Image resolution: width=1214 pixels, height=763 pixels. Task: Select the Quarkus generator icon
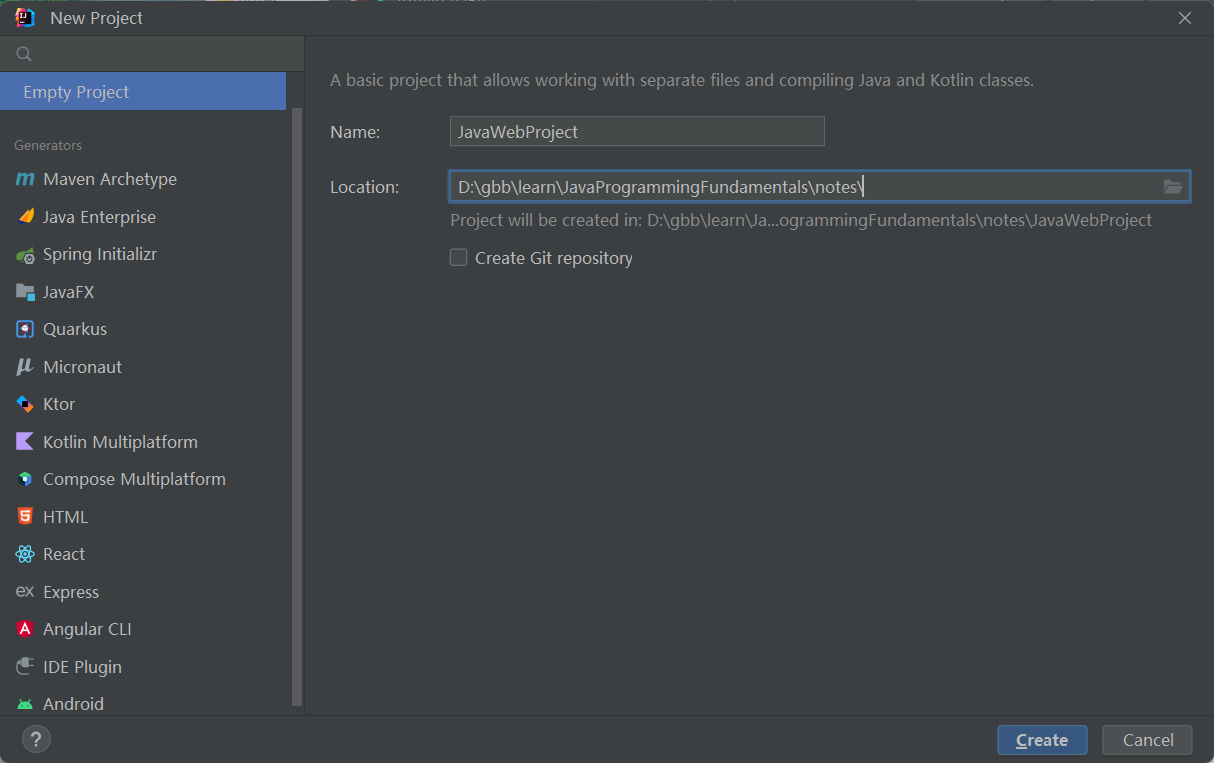pyautogui.click(x=25, y=329)
